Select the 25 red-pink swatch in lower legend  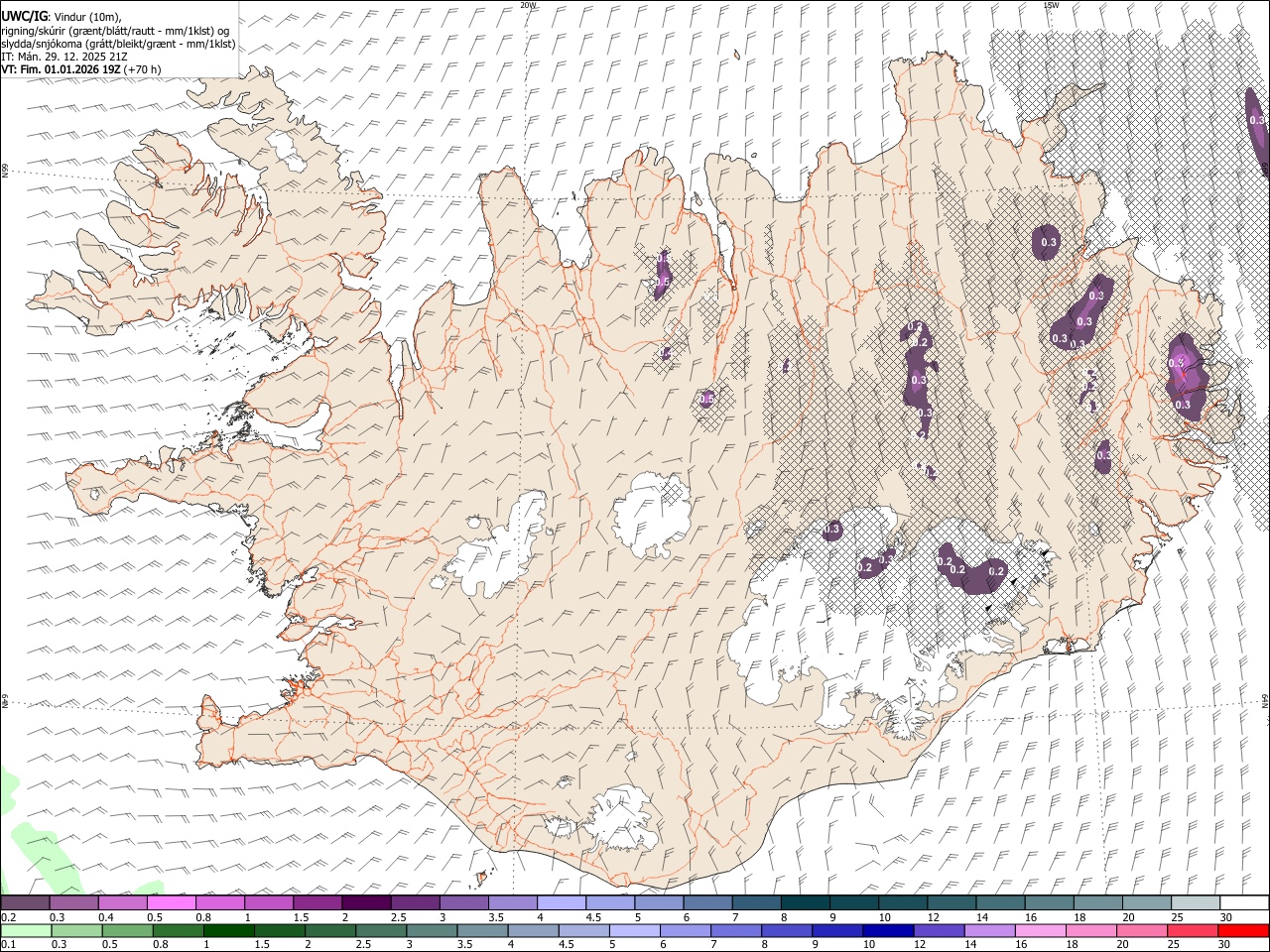[1192, 930]
